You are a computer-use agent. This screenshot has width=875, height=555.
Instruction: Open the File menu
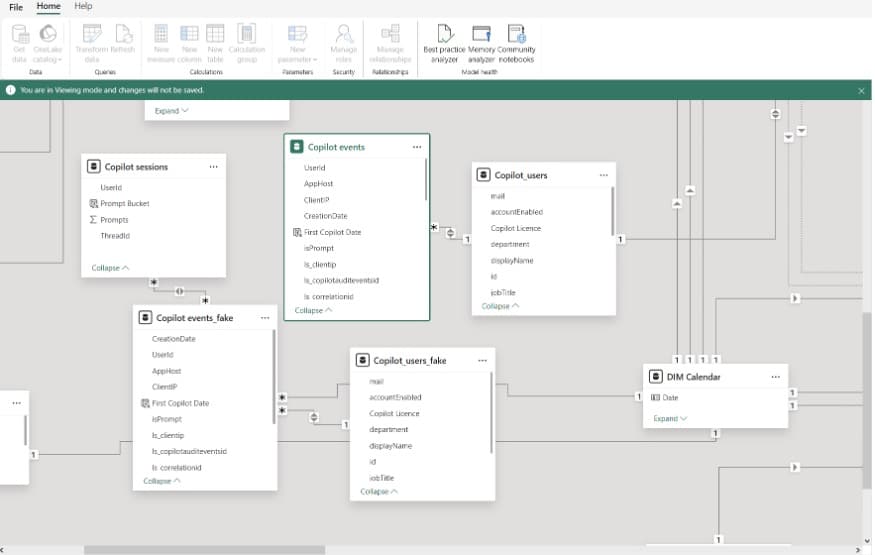[16, 7]
